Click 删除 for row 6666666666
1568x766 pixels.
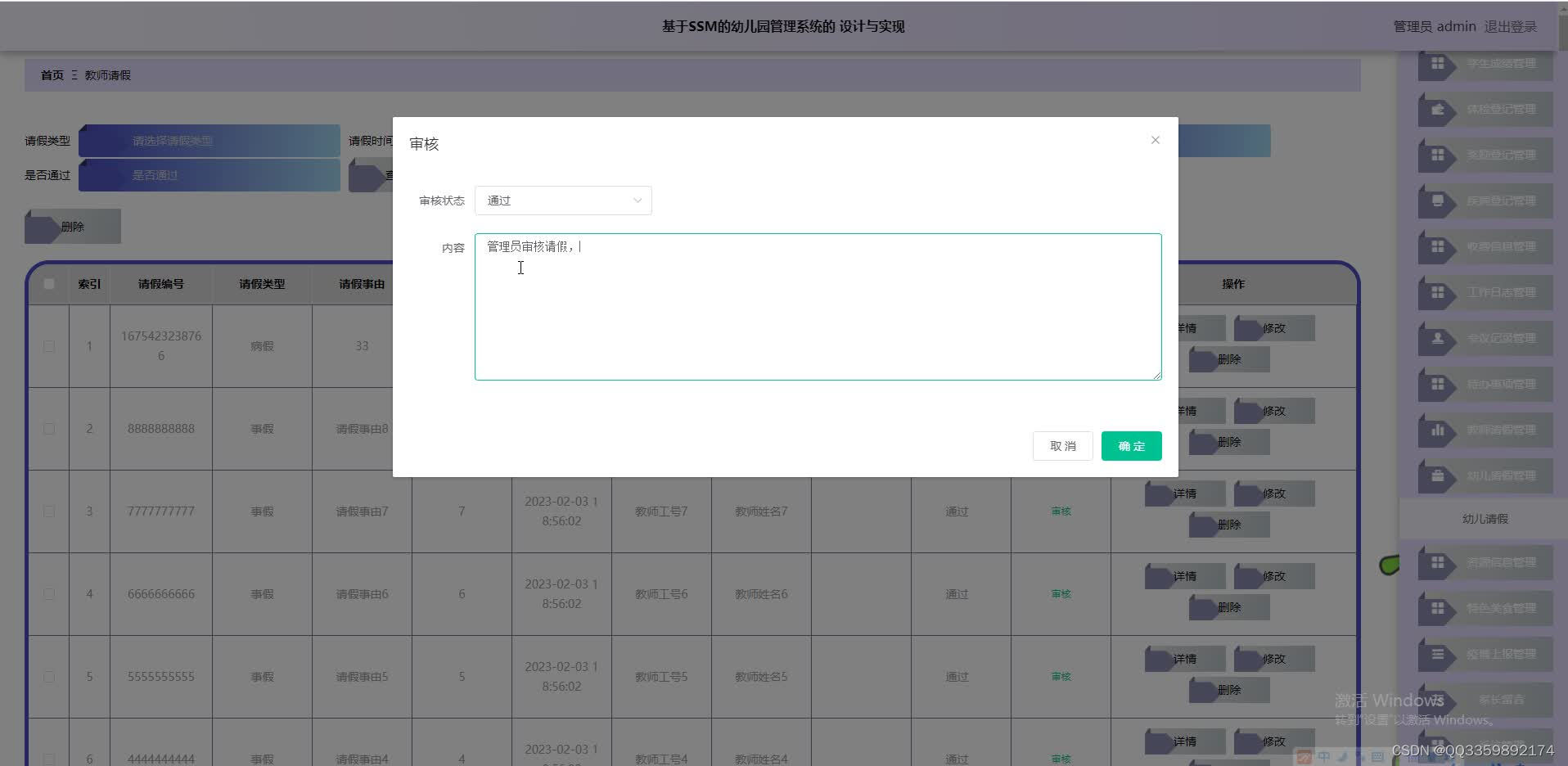(1229, 607)
